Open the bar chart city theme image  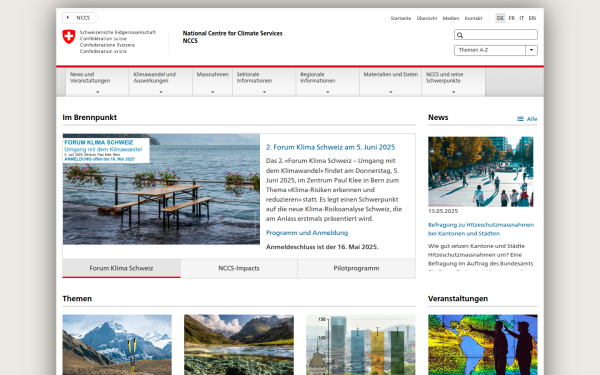click(360, 344)
